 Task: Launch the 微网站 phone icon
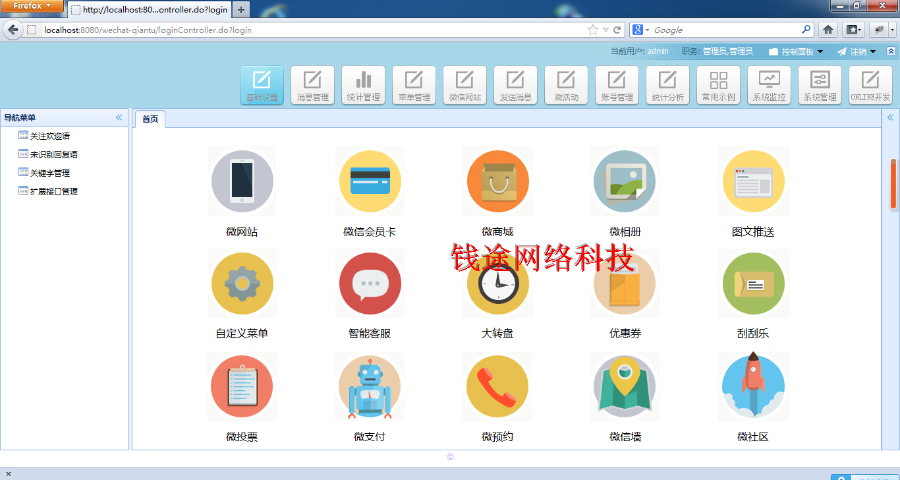pos(242,181)
